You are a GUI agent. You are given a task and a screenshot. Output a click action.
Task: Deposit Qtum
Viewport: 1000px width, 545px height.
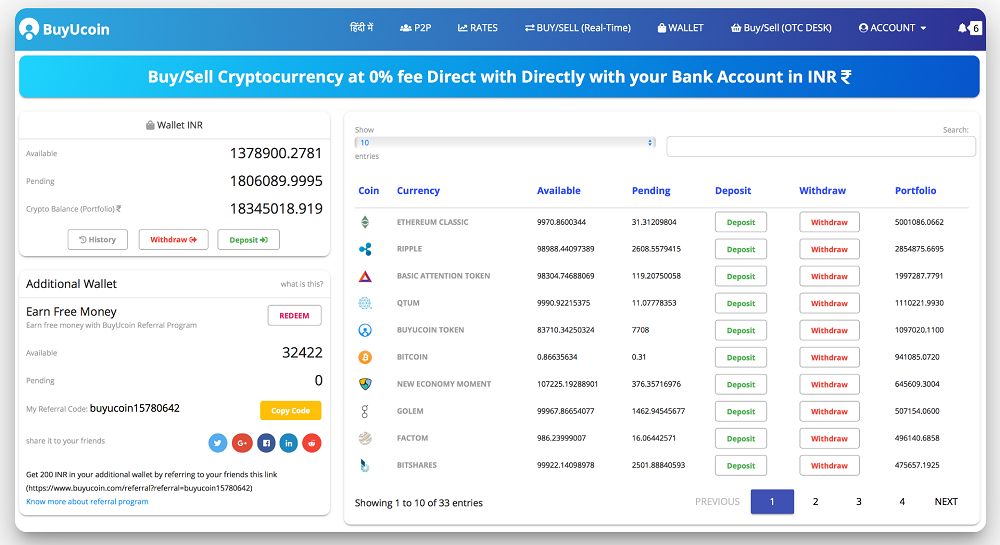coord(740,303)
